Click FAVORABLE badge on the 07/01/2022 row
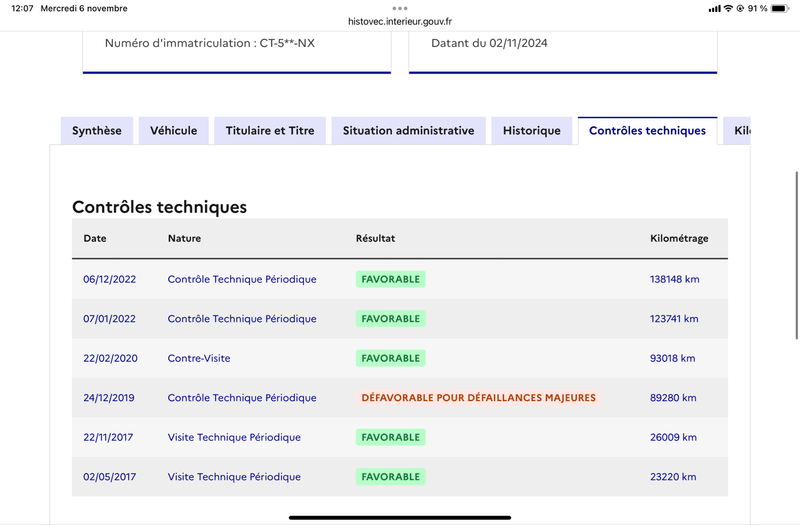Screen dimensions: 800x525 (x=391, y=319)
